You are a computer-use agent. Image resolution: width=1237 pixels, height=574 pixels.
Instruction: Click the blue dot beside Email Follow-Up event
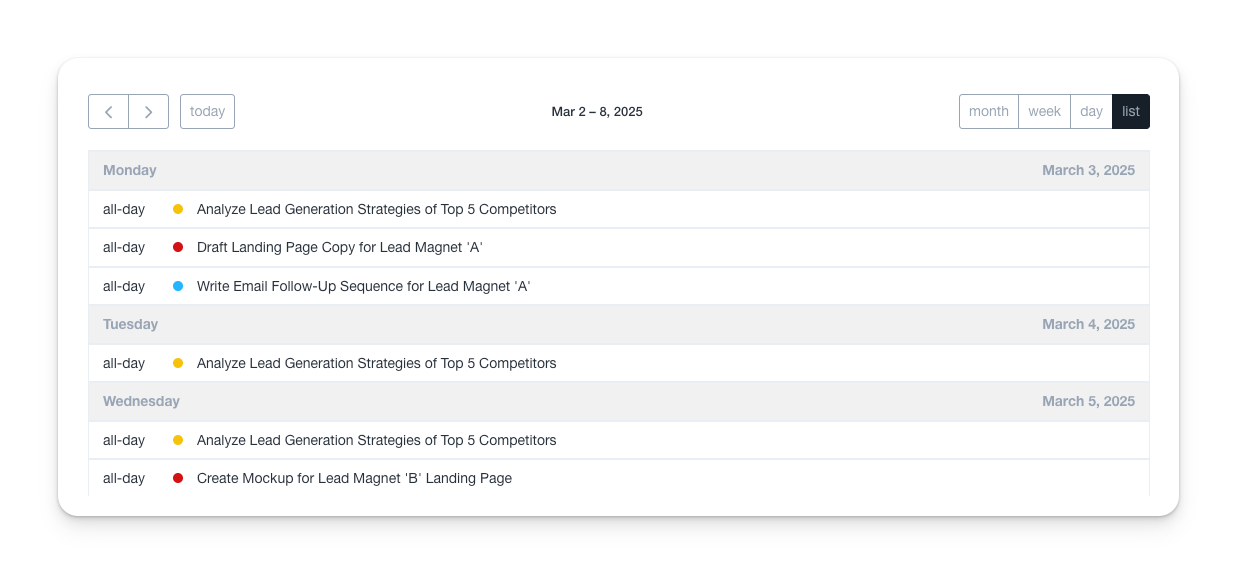(178, 286)
